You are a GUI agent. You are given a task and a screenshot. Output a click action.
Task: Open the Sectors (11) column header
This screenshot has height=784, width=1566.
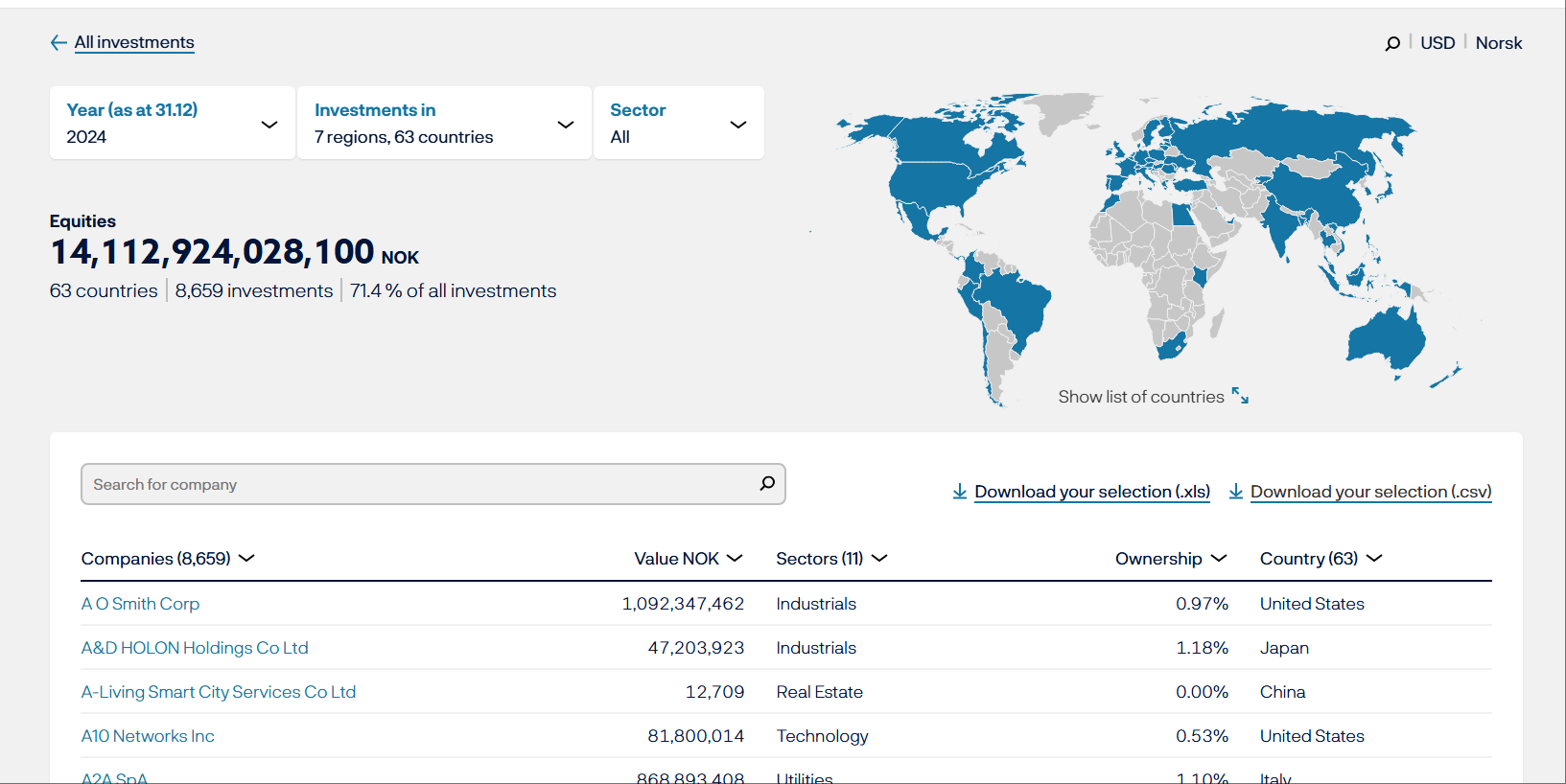[820, 558]
